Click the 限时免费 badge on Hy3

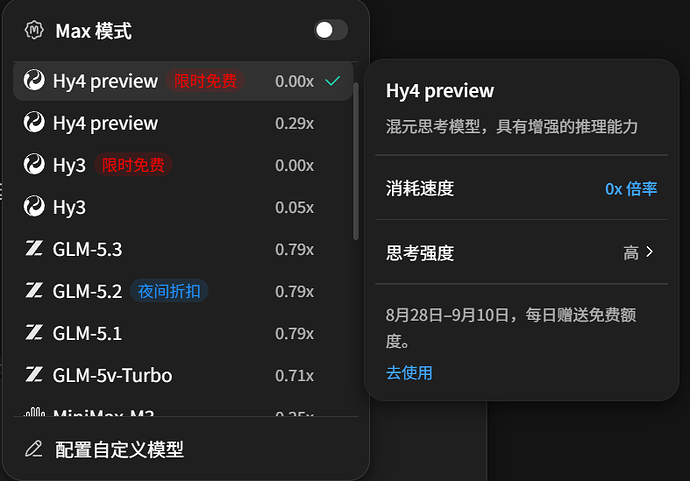133,165
